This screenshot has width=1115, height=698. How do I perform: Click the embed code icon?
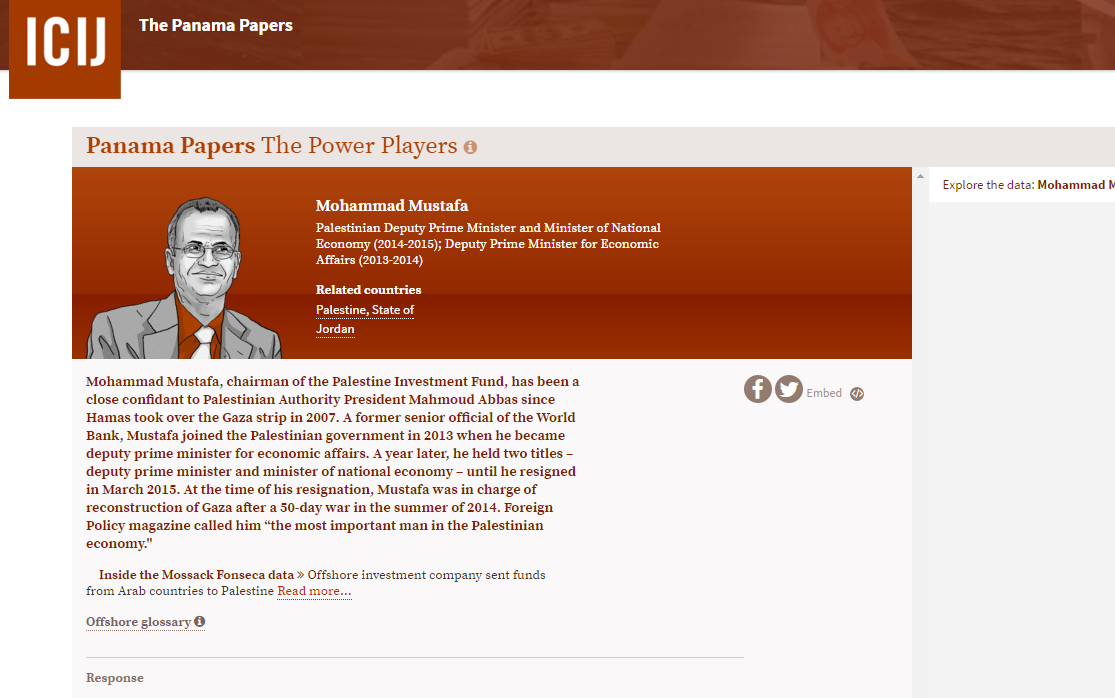[857, 394]
